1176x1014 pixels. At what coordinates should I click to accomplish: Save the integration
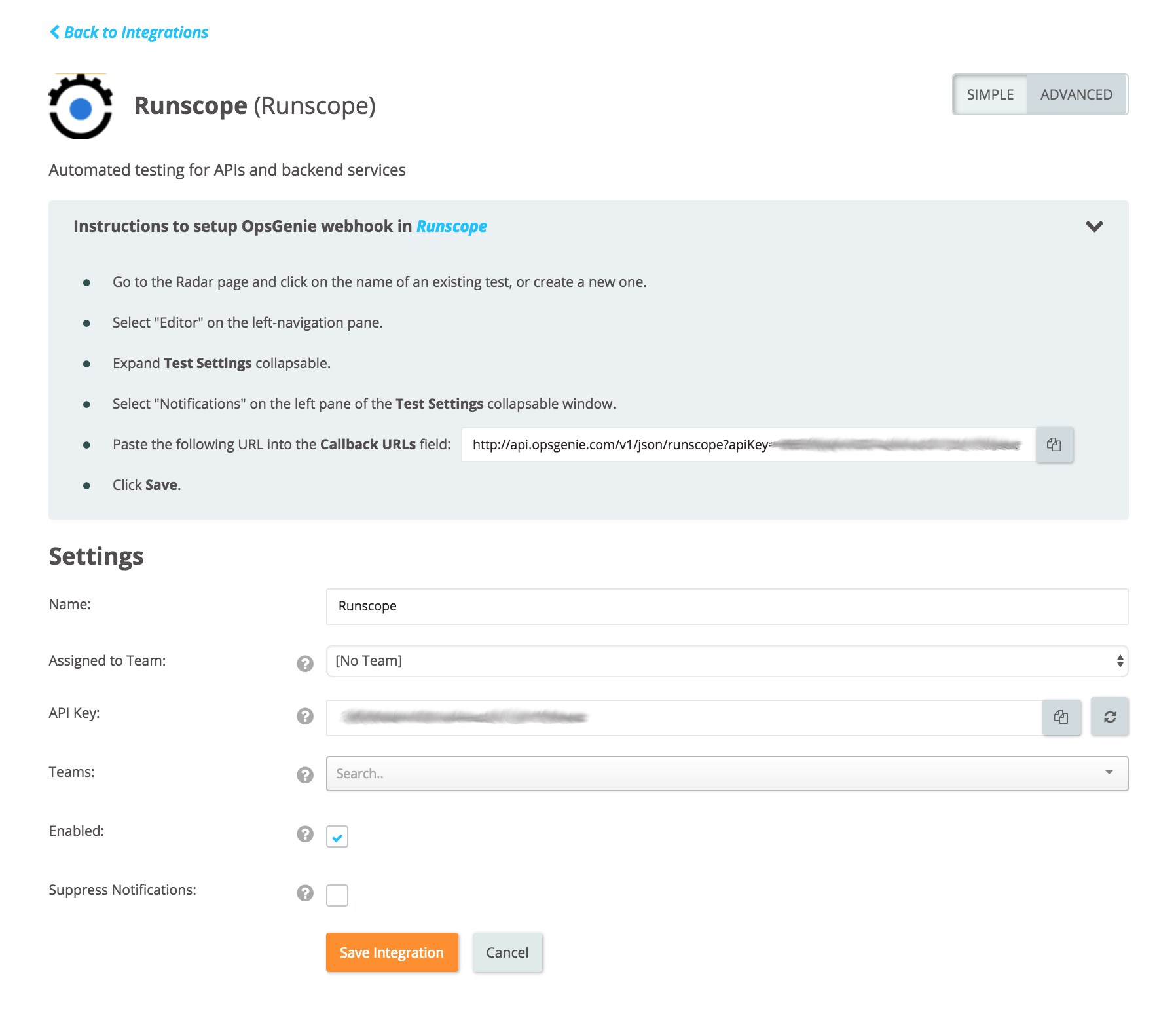click(x=392, y=952)
